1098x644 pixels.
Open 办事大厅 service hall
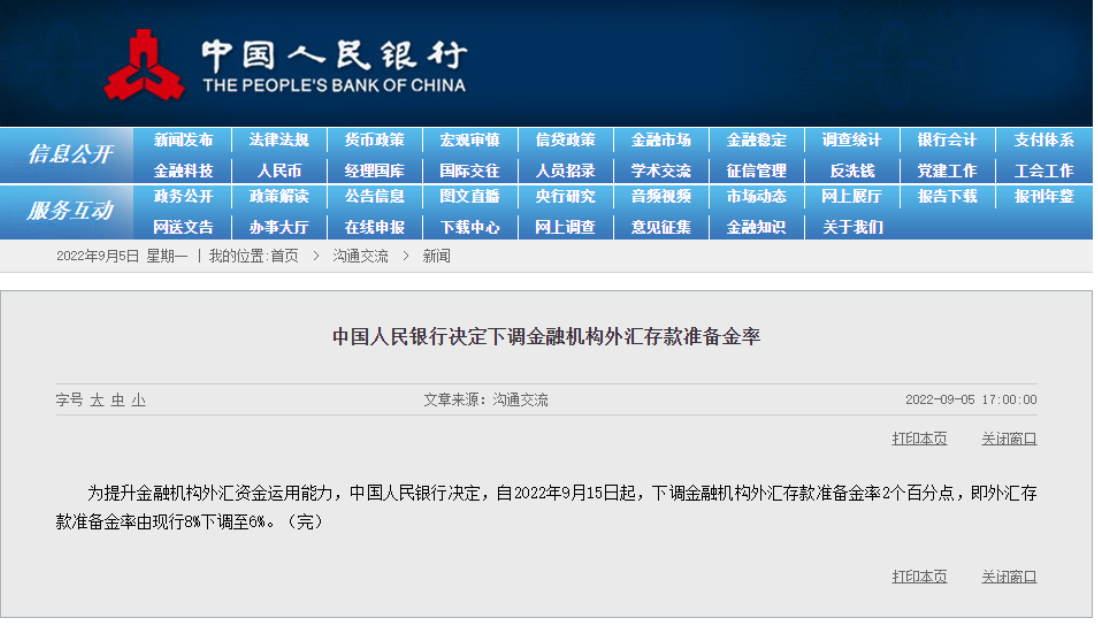[279, 228]
